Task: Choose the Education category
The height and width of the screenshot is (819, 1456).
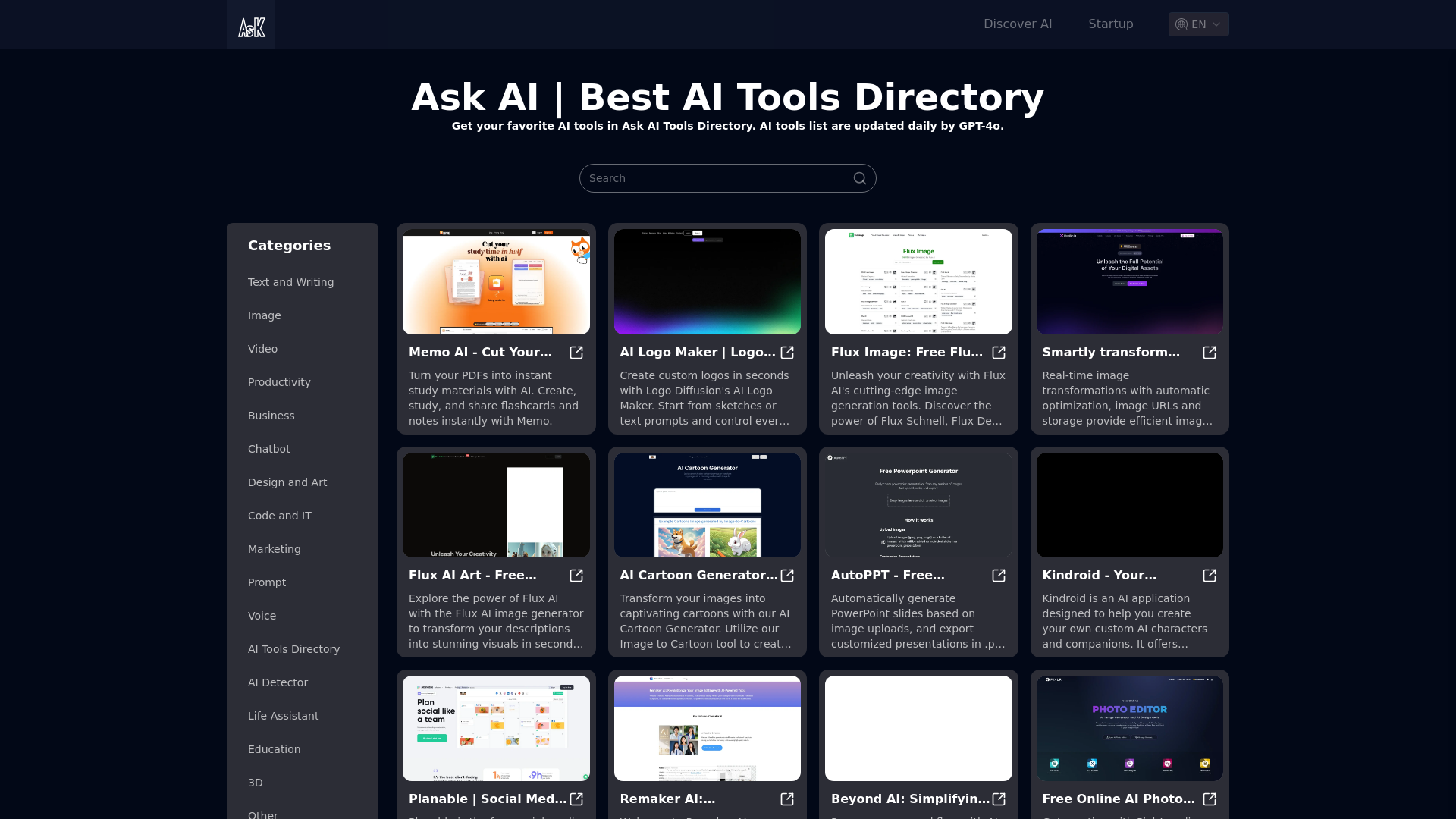Action: 274,749
